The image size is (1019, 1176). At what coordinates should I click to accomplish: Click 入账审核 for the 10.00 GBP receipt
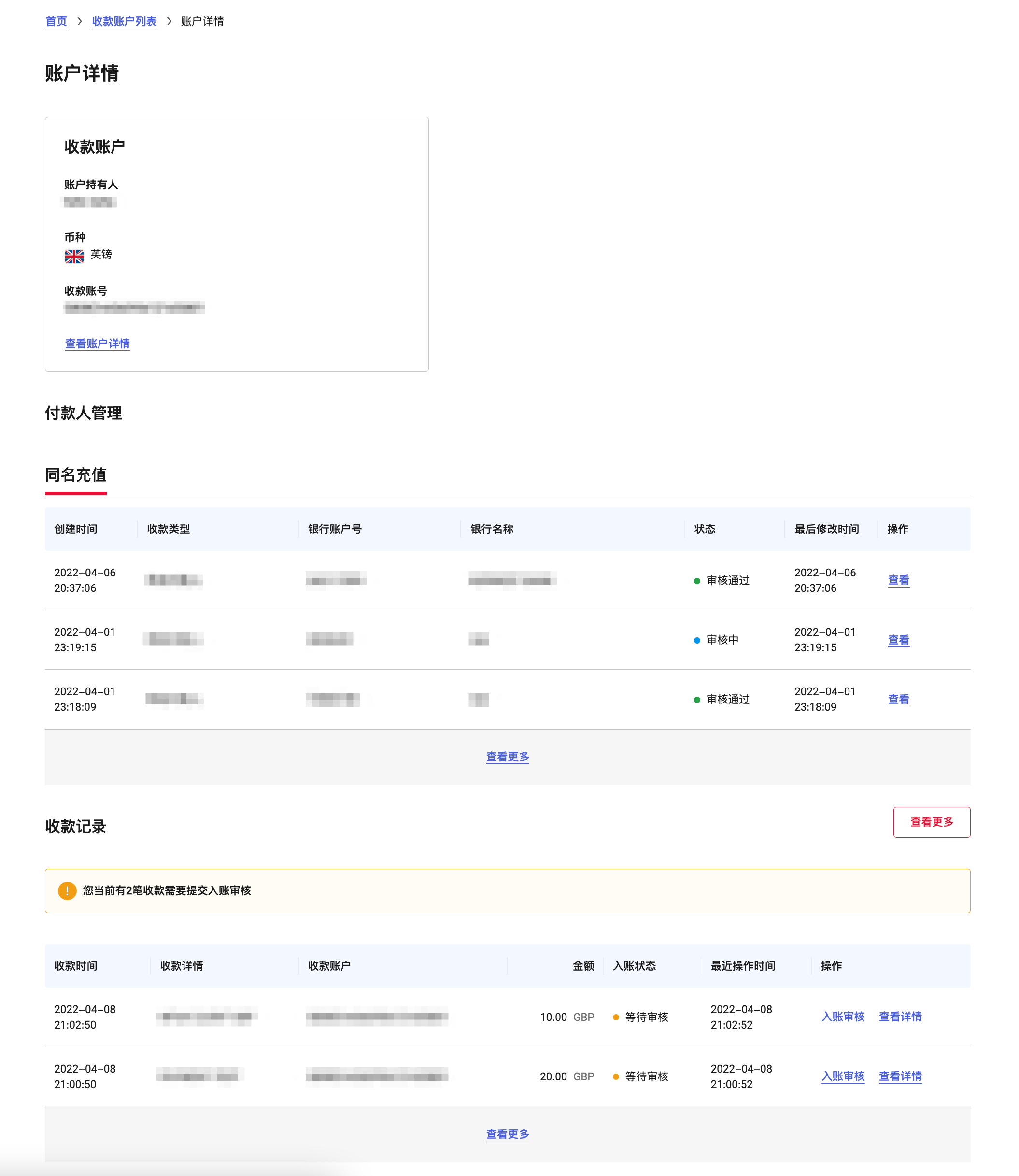[843, 1017]
